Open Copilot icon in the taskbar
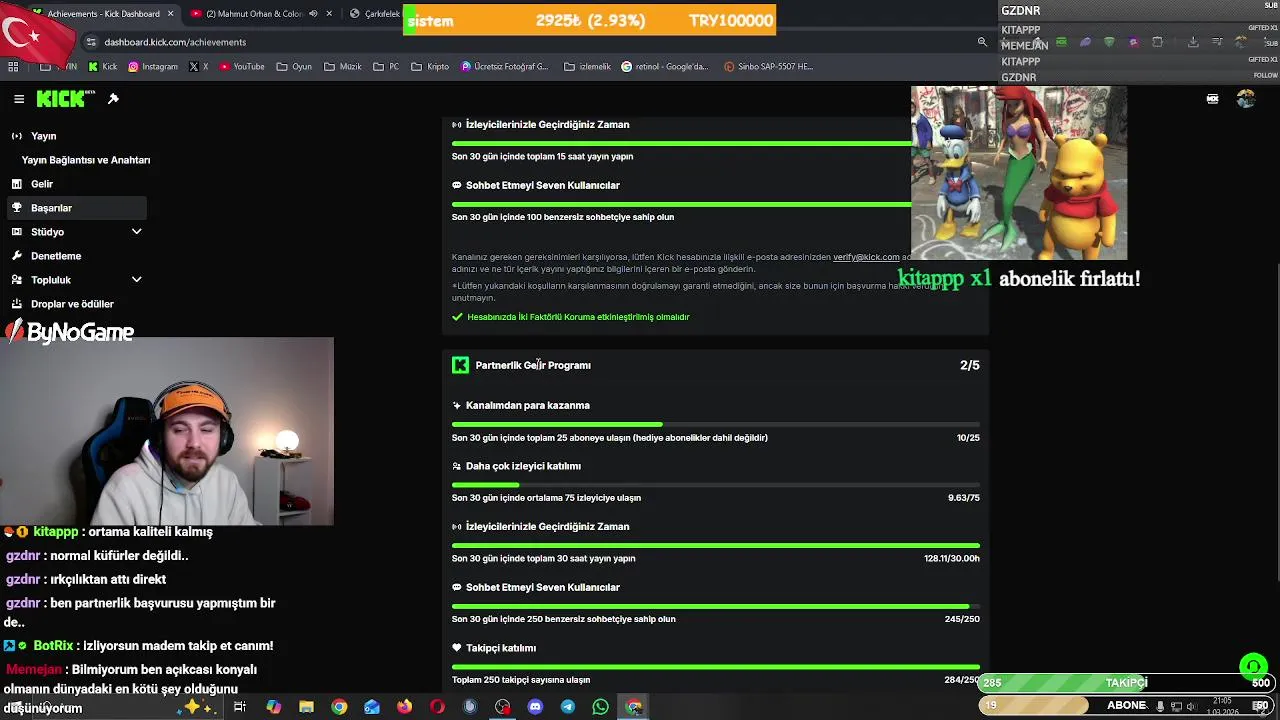Viewport: 1280px width, 720px height. (274, 707)
